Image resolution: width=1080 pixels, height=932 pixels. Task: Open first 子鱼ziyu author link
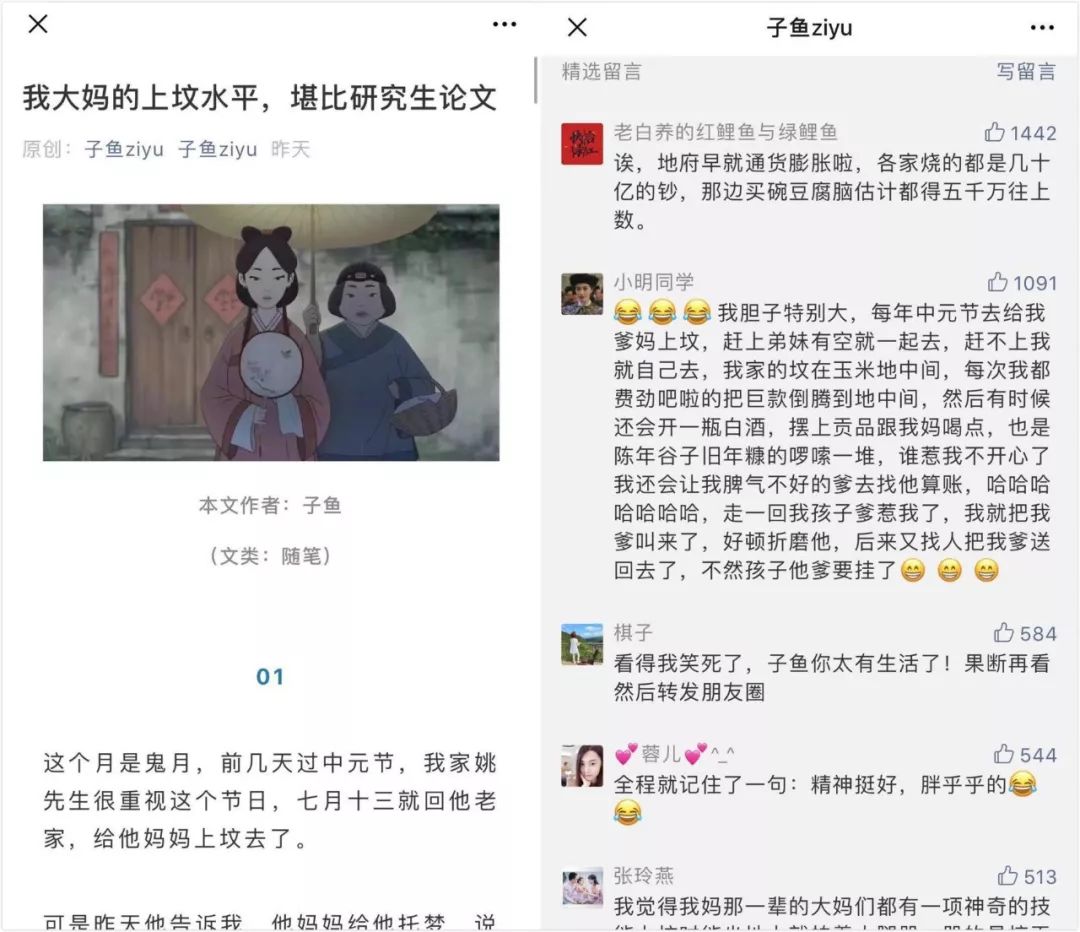[124, 149]
